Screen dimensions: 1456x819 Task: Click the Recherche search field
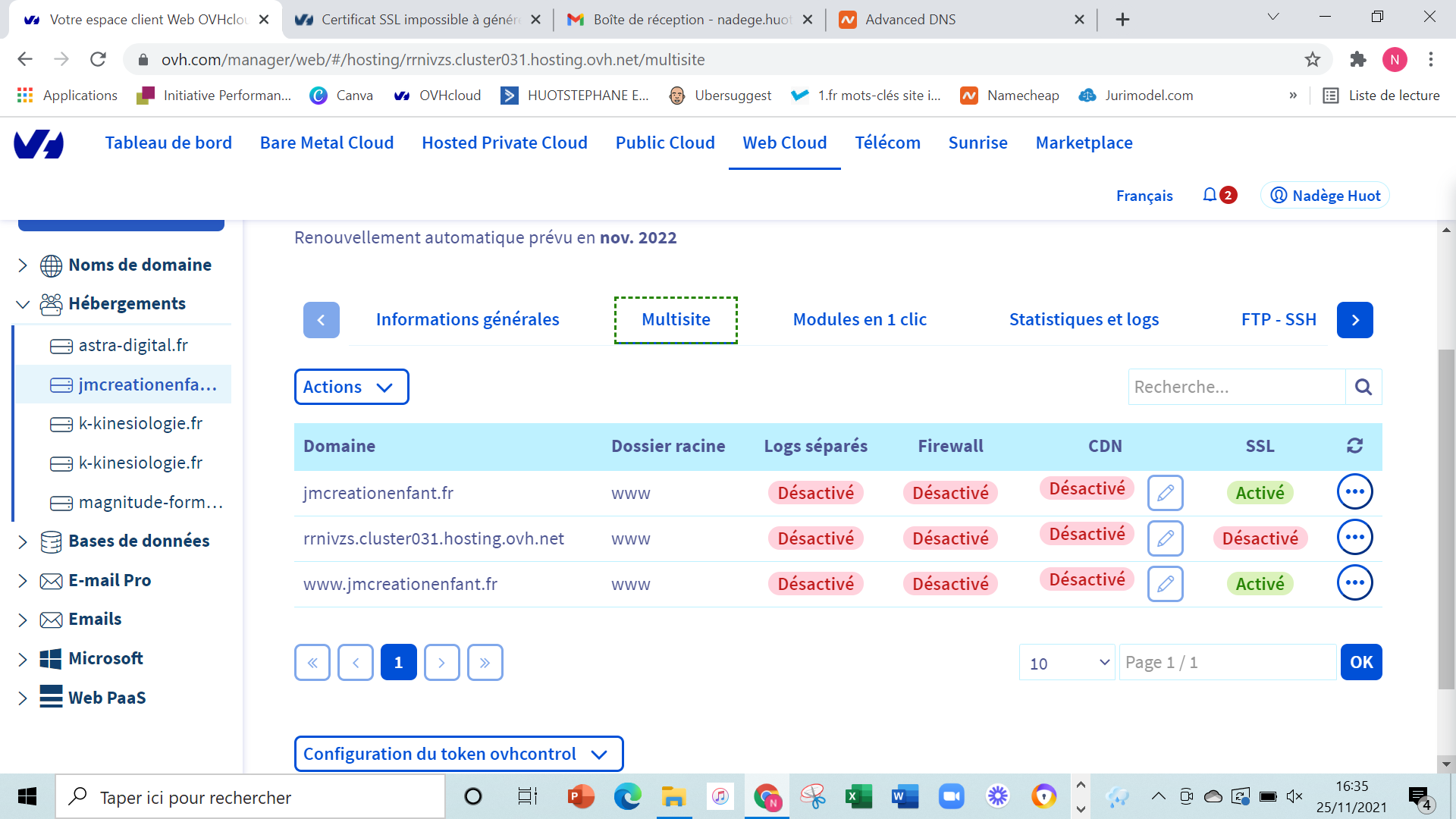click(1236, 387)
